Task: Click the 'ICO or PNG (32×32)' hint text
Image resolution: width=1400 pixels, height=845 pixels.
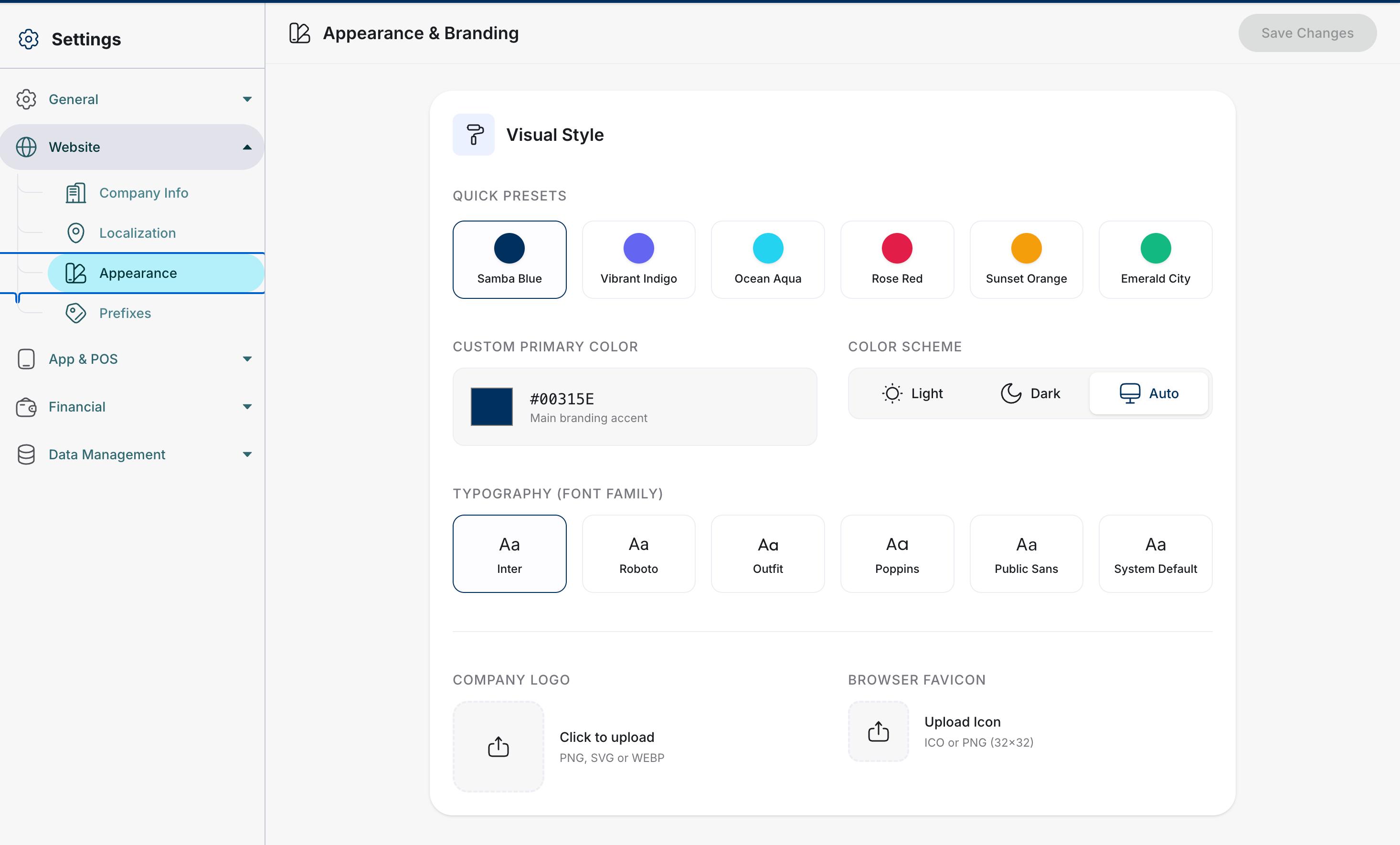Action: click(979, 743)
